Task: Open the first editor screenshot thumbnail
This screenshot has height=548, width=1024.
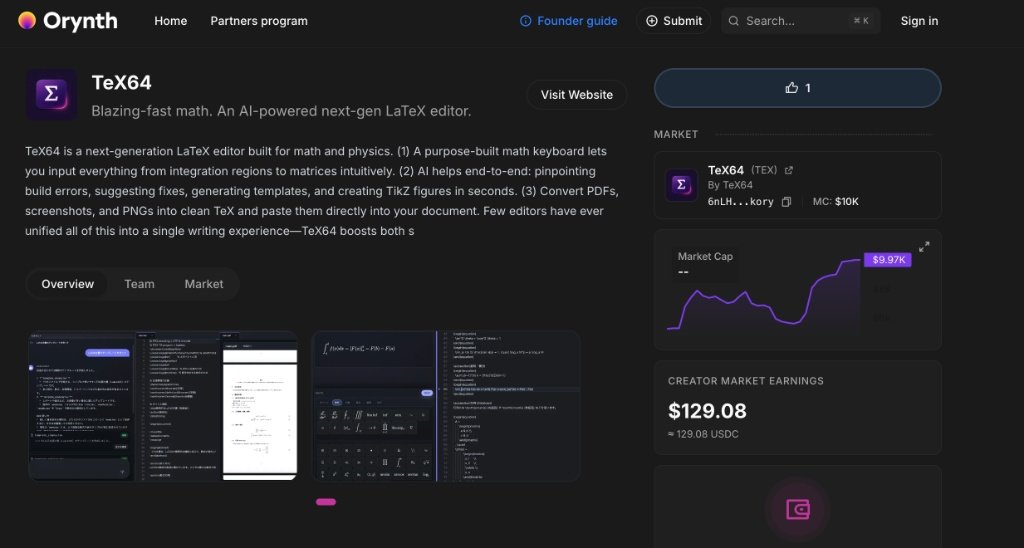Action: pyautogui.click(x=163, y=406)
